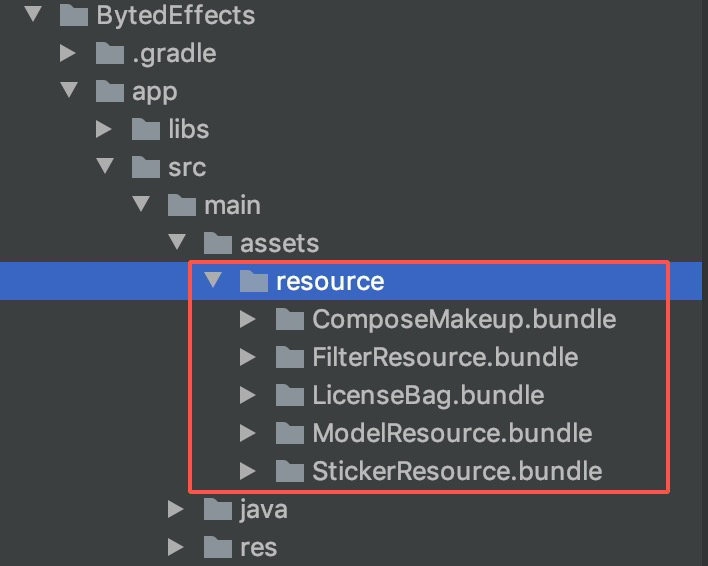Screen dimensions: 708x566
Task: Collapse the assets folder arrow
Action: (177, 241)
